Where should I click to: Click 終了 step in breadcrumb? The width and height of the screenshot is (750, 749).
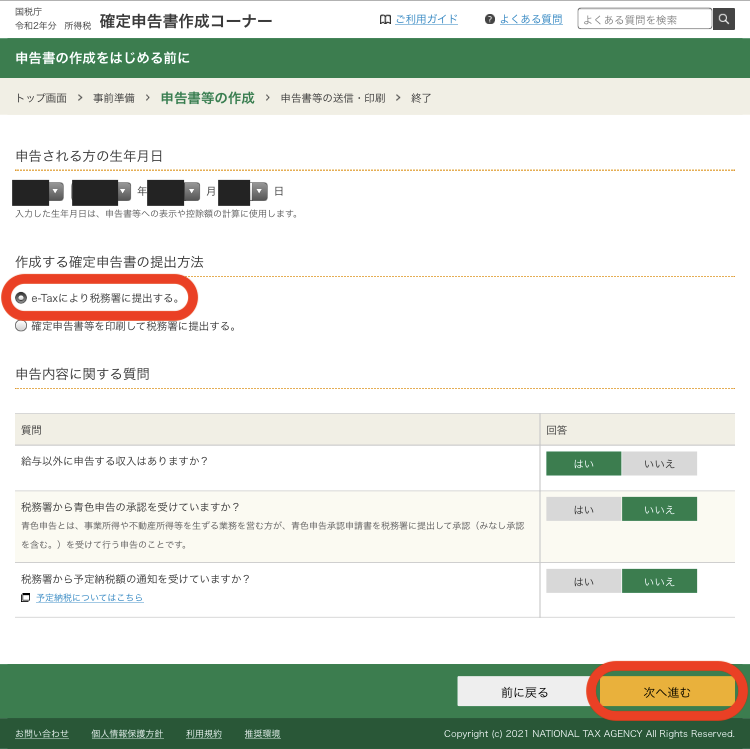421,98
